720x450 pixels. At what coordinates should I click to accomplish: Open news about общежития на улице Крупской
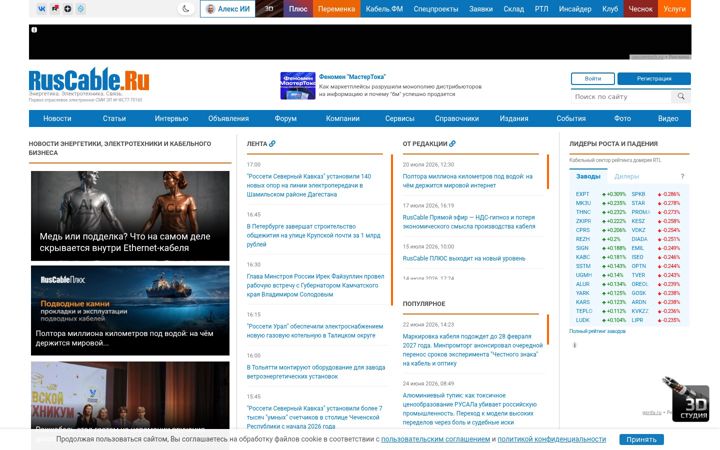pyautogui.click(x=314, y=235)
